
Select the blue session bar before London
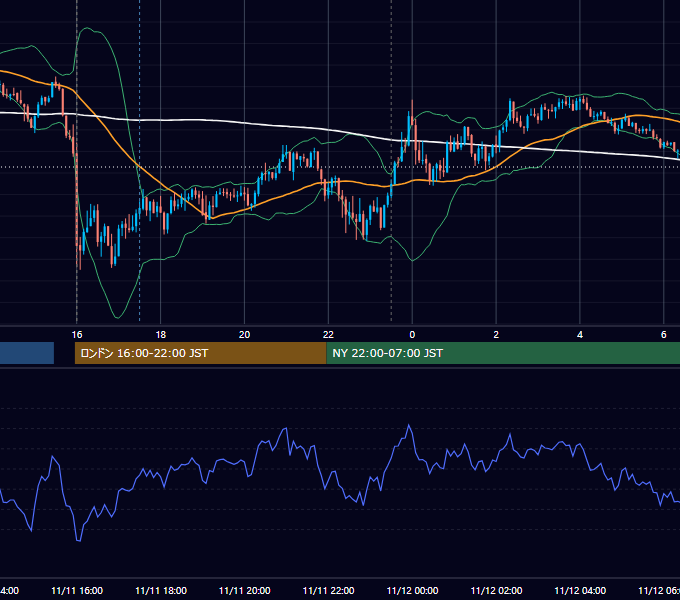[27, 353]
